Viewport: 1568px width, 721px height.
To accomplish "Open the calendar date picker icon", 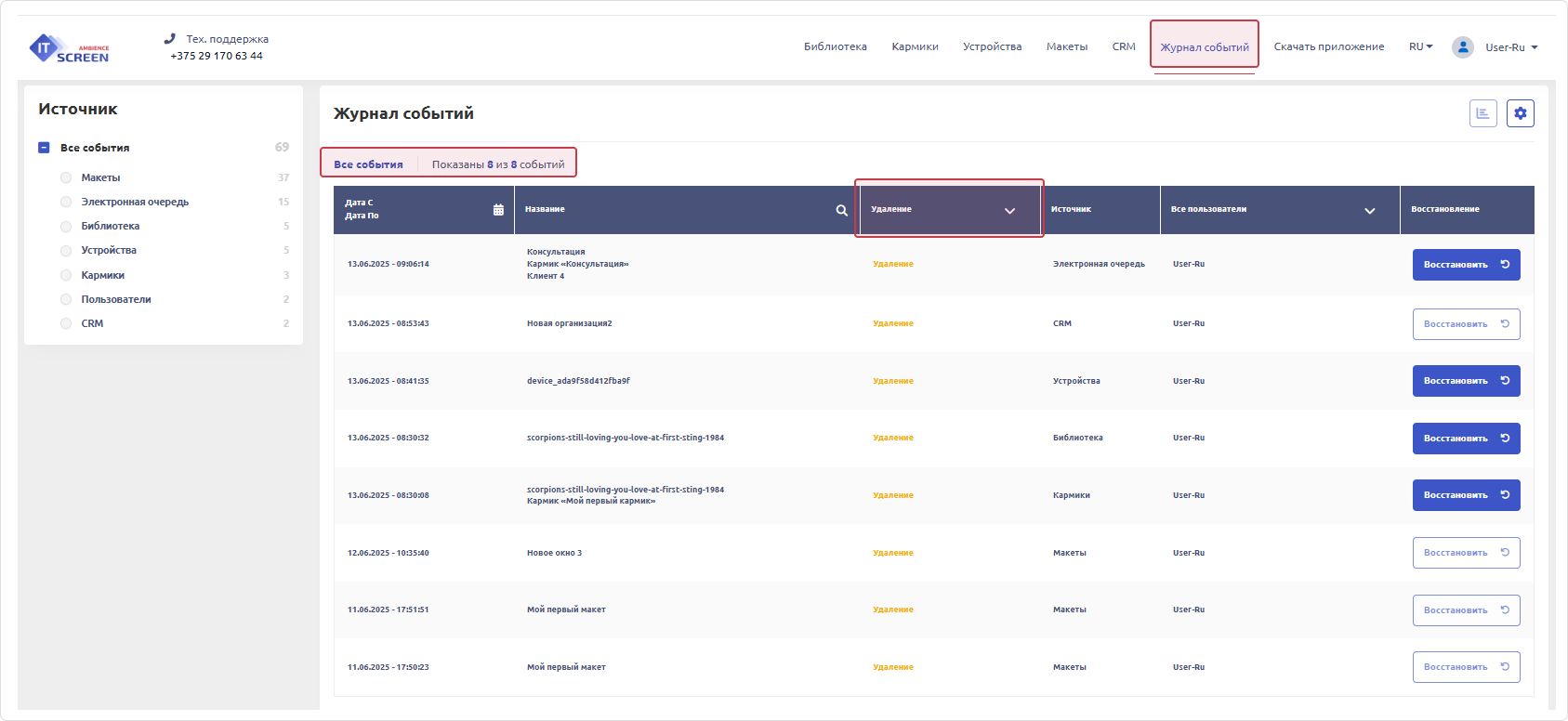I will click(x=498, y=210).
